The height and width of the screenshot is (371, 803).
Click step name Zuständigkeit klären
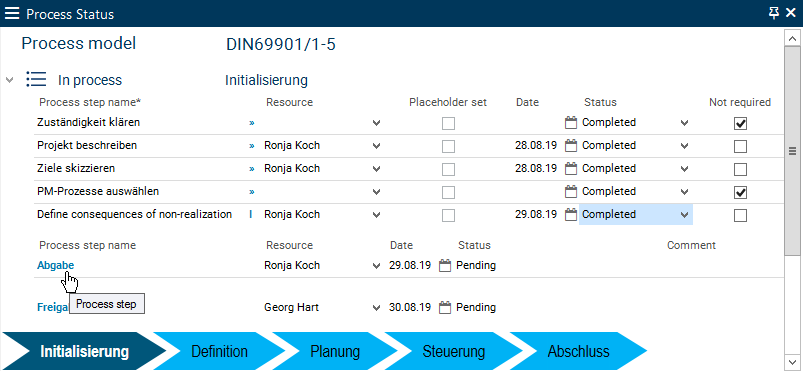[89, 122]
